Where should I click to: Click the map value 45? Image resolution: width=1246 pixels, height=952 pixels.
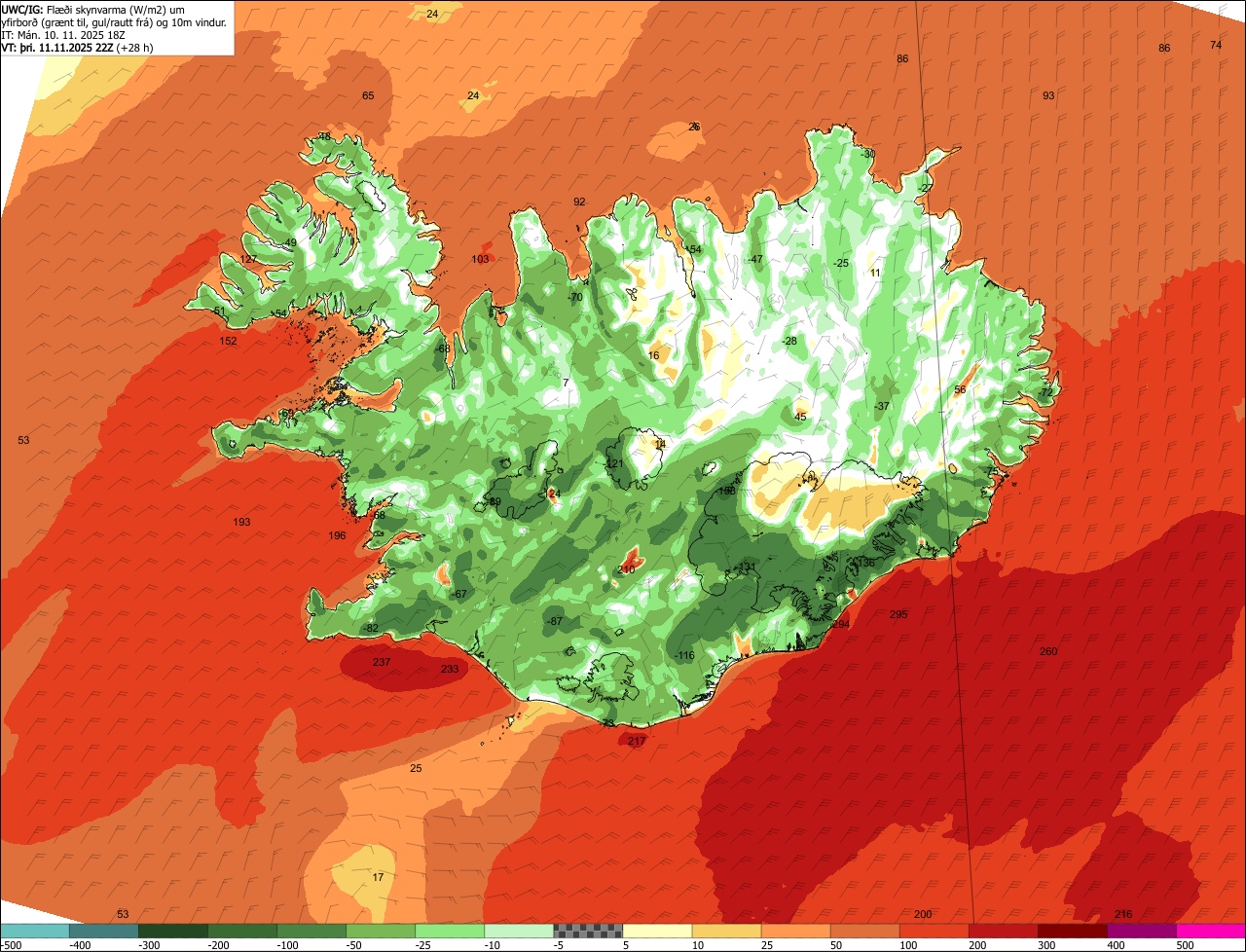tap(800, 417)
